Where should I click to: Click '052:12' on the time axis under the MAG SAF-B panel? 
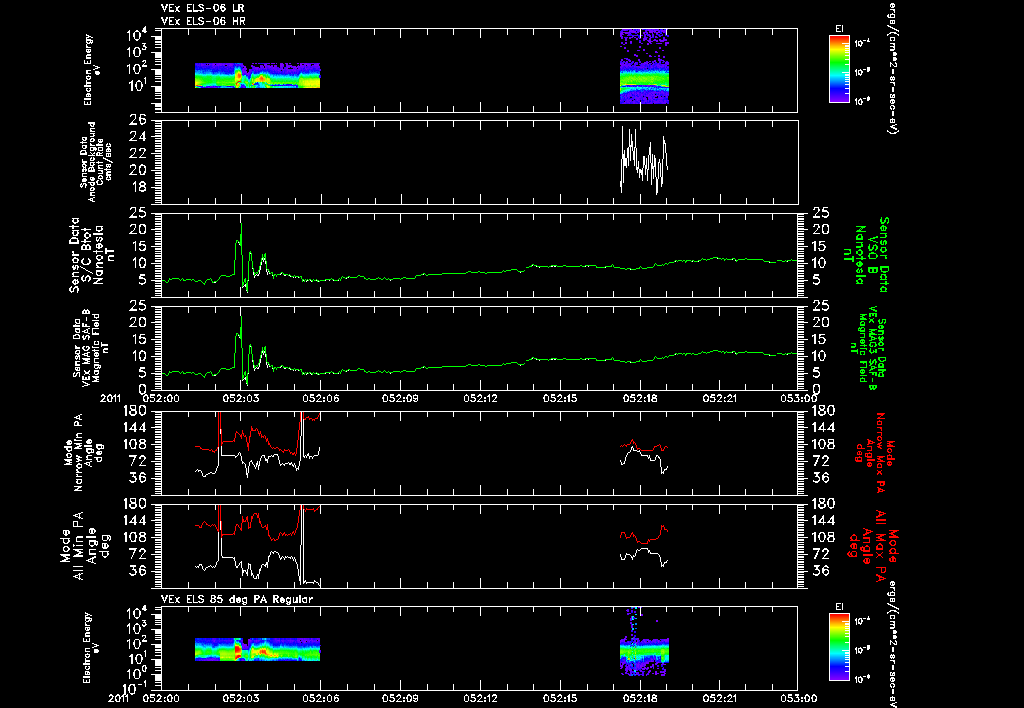pyautogui.click(x=481, y=398)
